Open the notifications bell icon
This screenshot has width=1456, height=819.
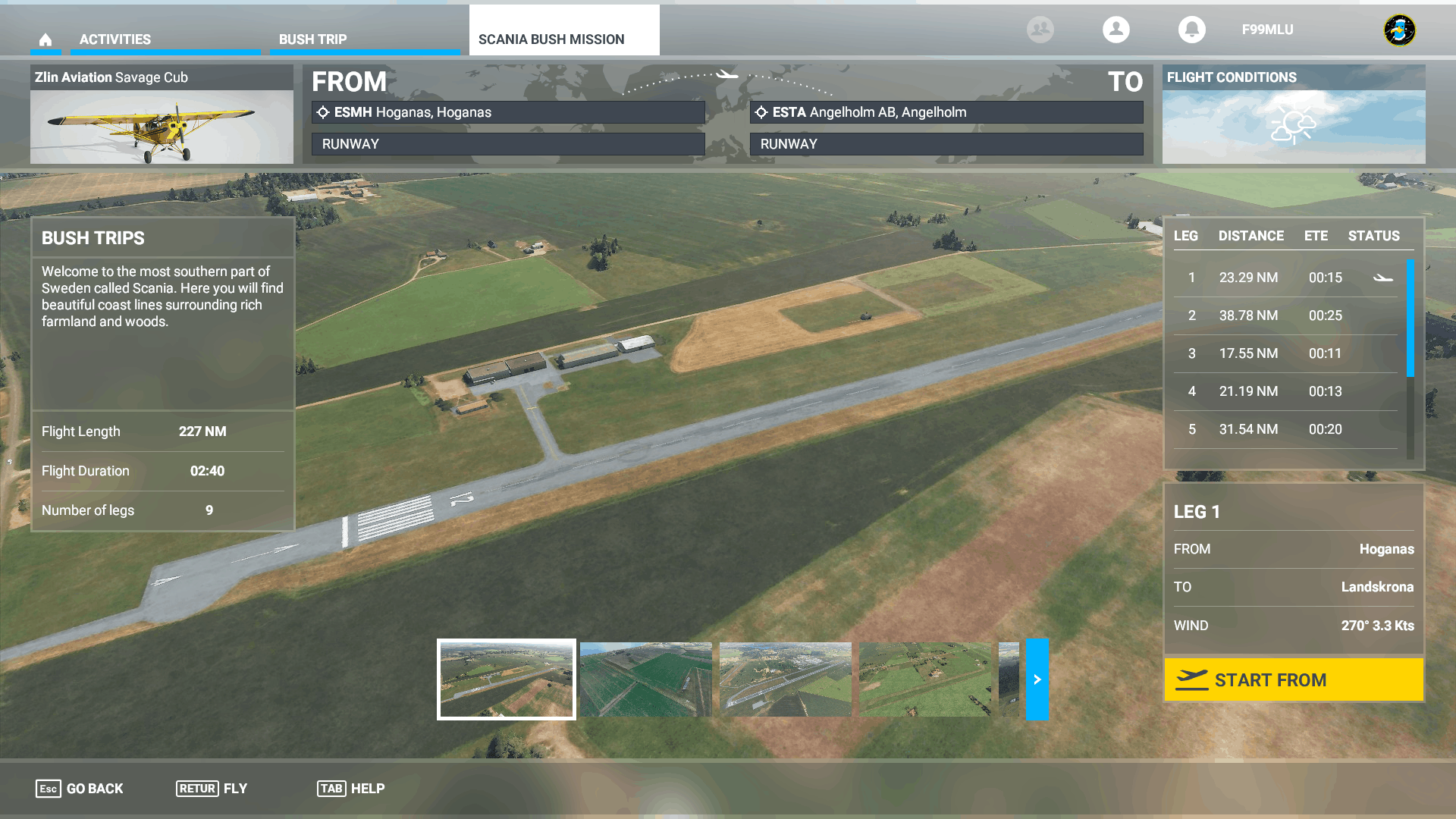click(1191, 30)
